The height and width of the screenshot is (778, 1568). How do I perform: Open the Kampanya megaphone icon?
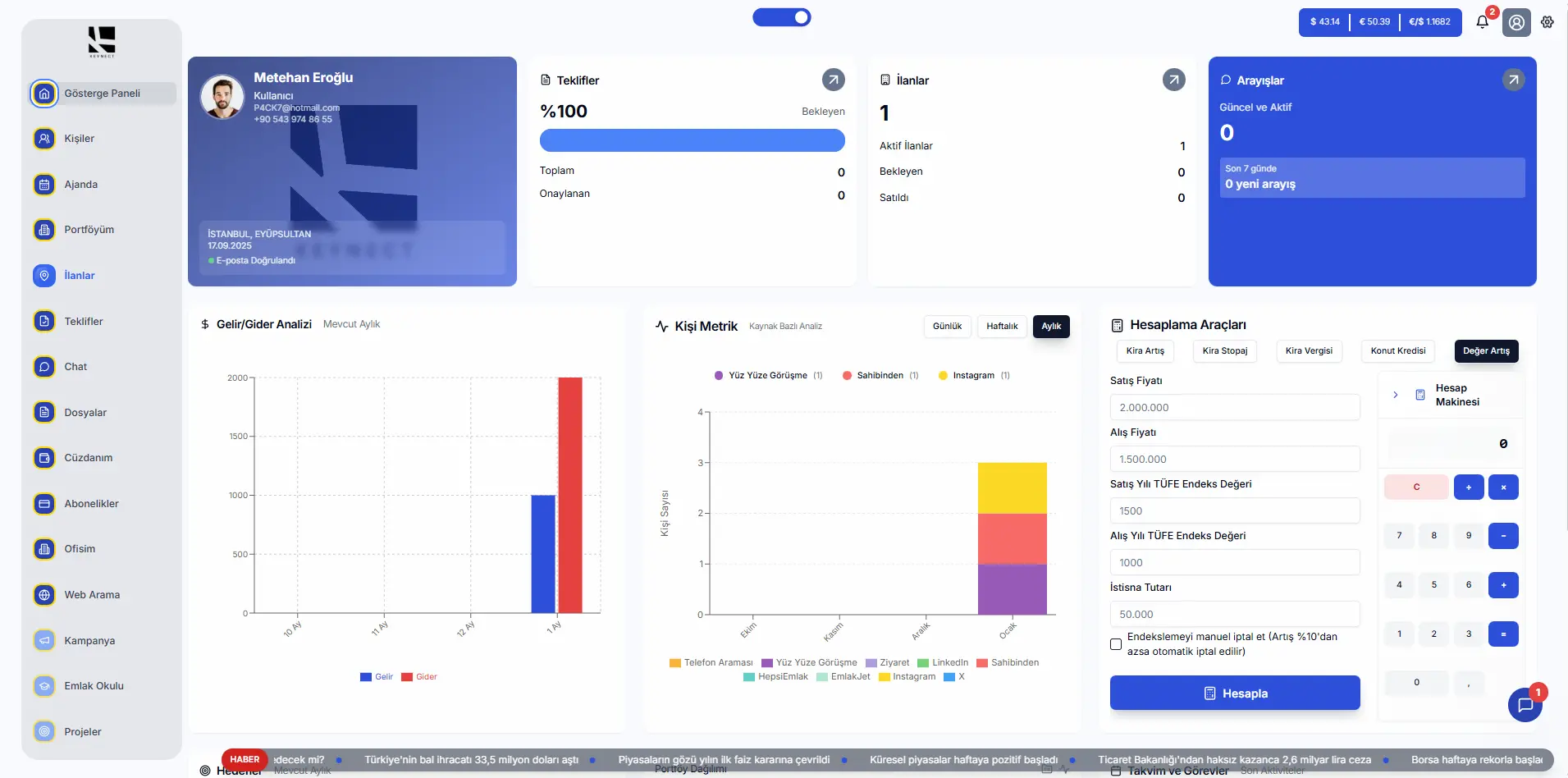(x=44, y=640)
